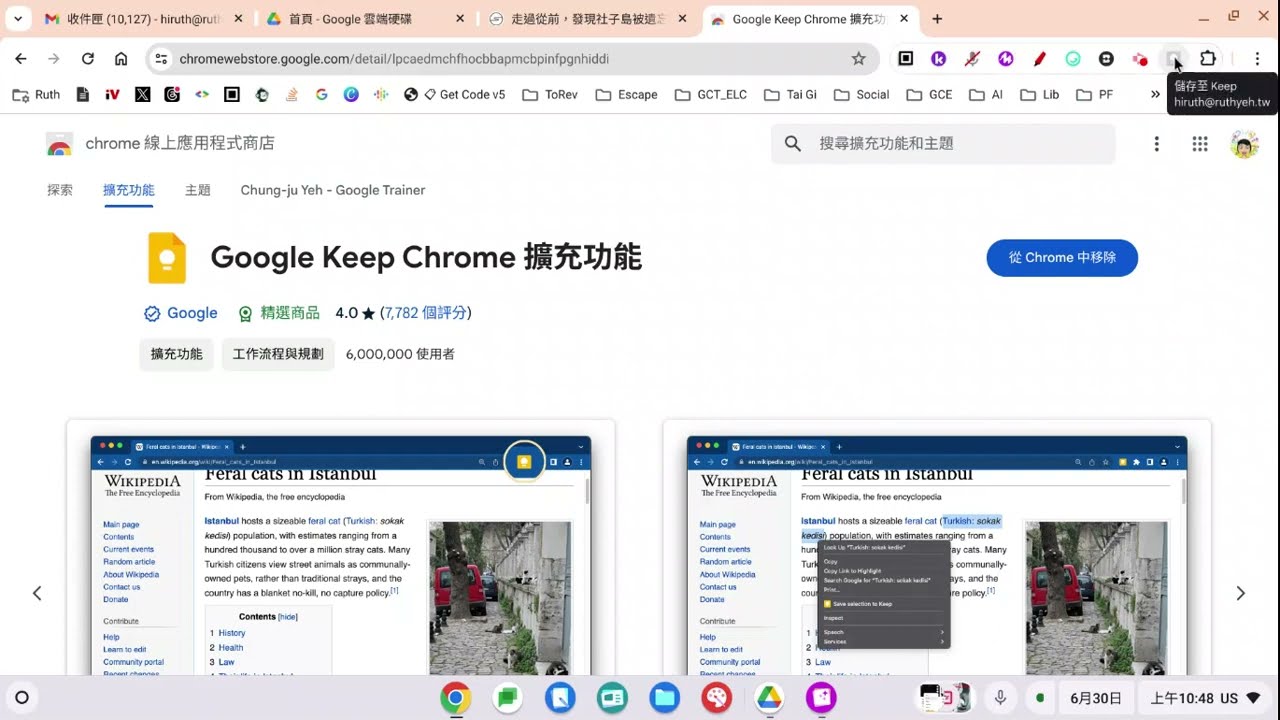This screenshot has height=720, width=1280.
Task: Open the Tai Gi bookmark folder
Action: point(790,95)
